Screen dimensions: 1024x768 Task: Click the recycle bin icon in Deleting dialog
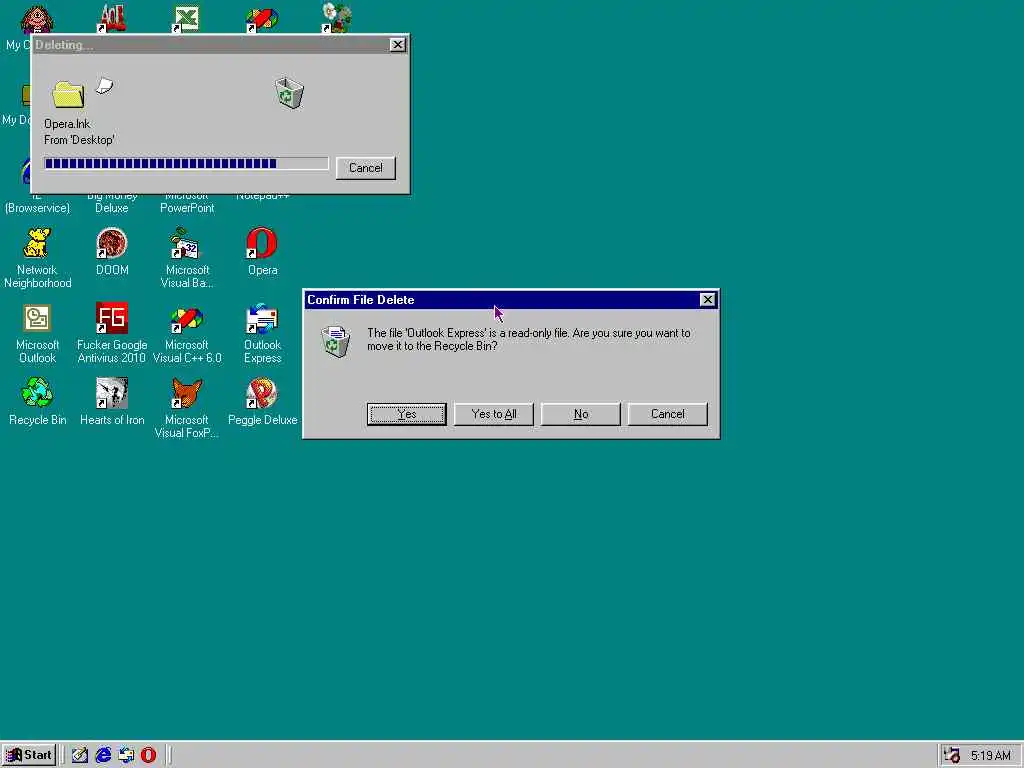point(289,93)
